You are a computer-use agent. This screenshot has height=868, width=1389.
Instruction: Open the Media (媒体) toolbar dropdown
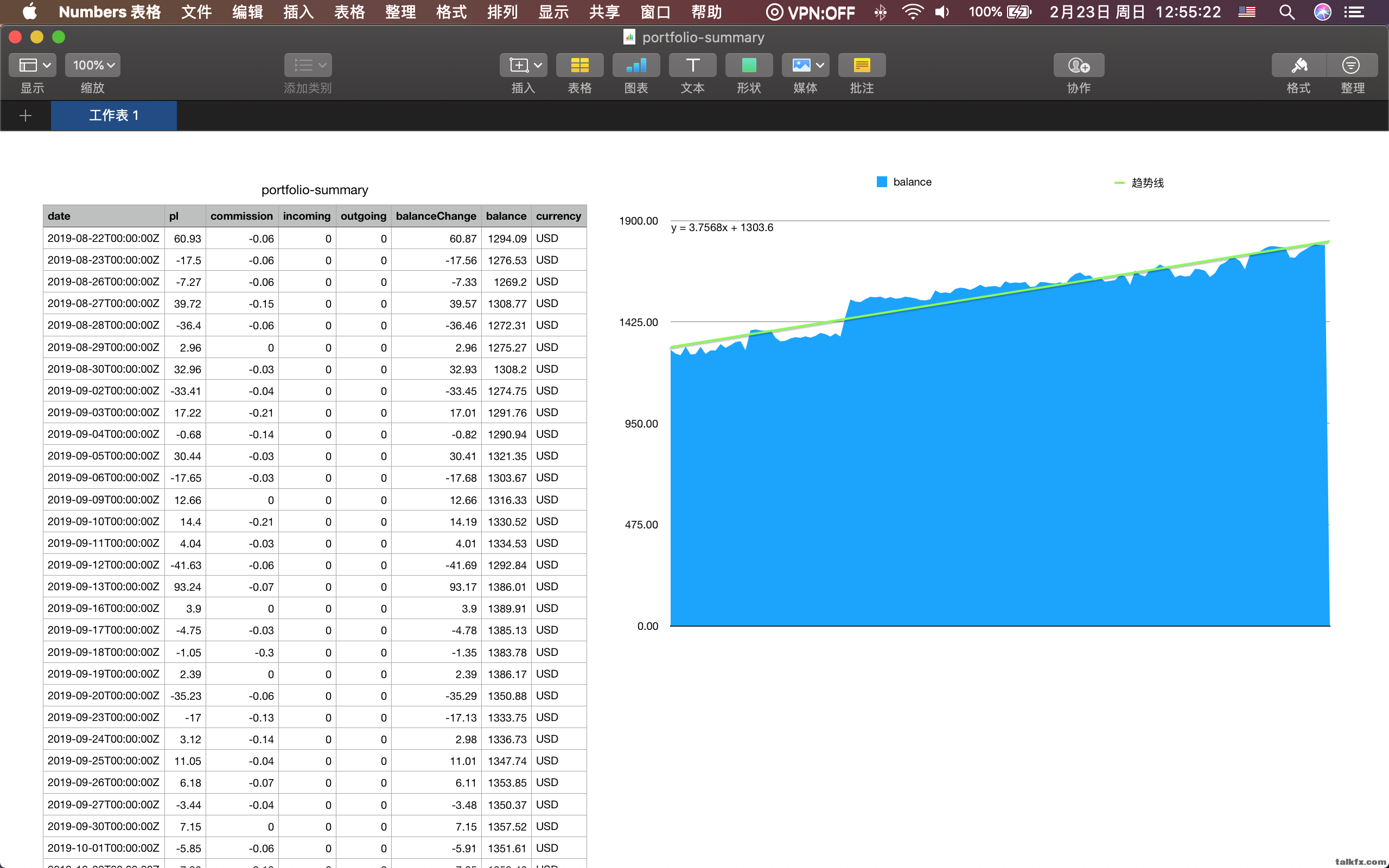tap(805, 66)
